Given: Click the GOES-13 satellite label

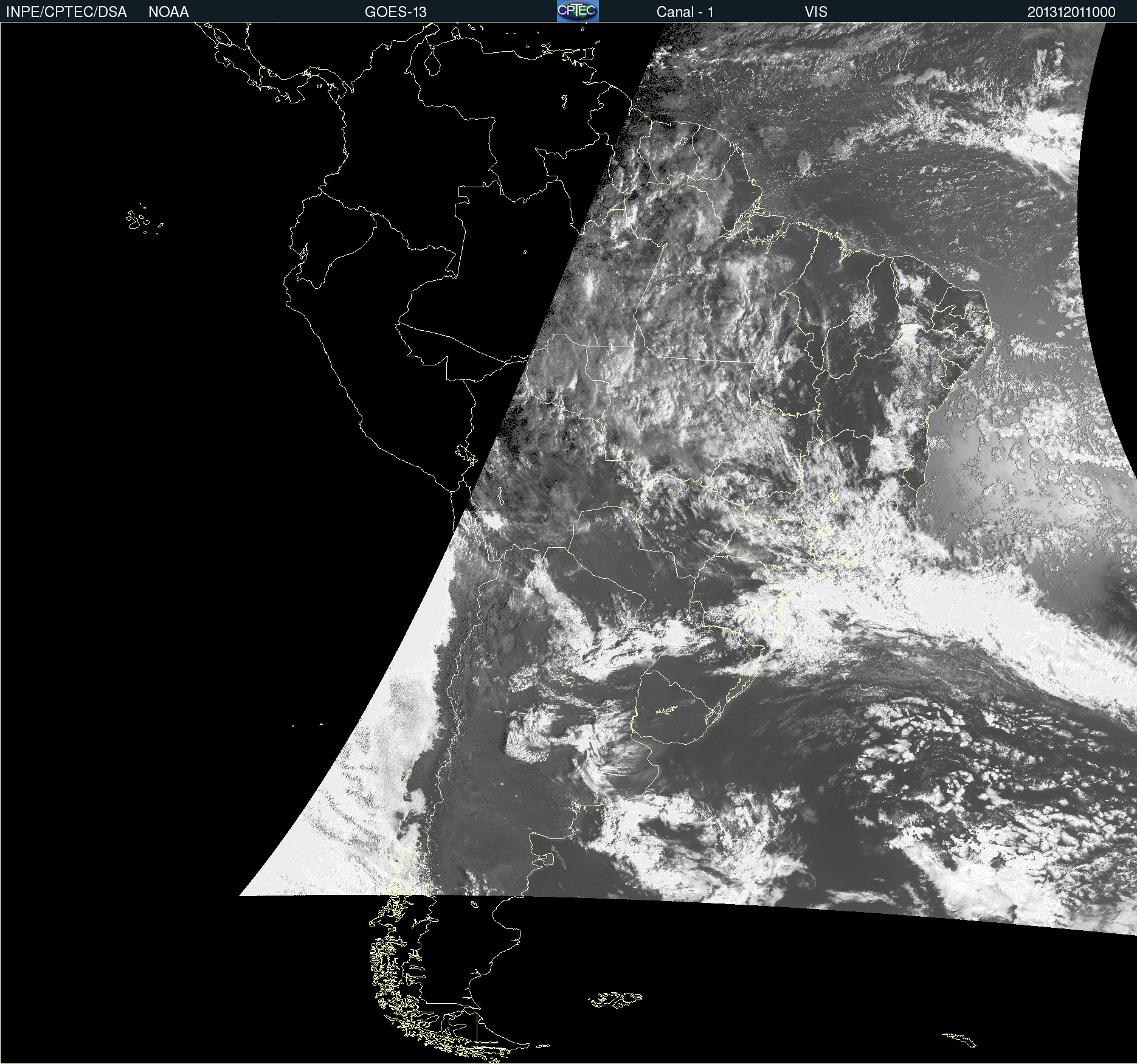Looking at the screenshot, I should click(395, 12).
